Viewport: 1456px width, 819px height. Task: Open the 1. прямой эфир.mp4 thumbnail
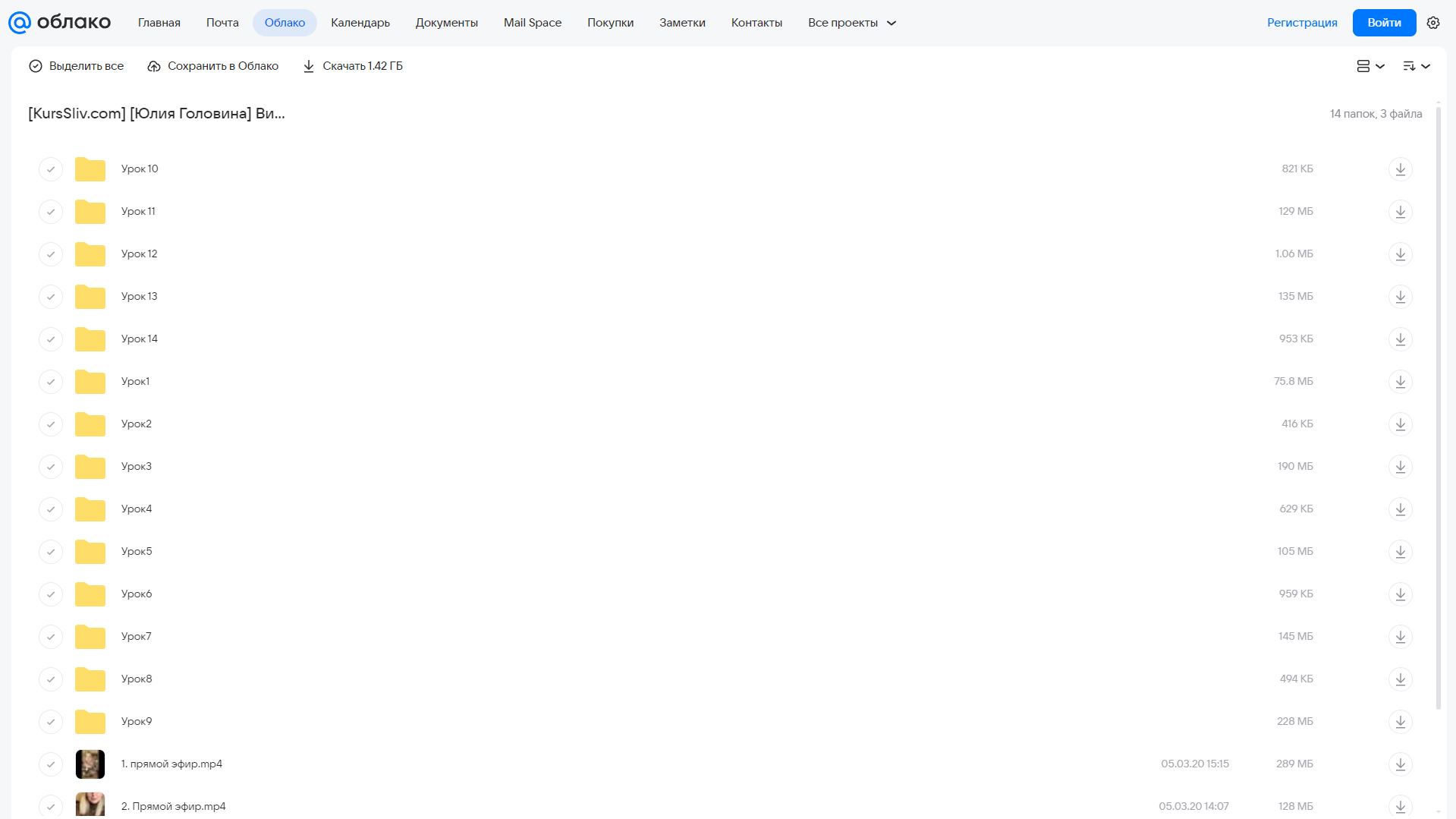point(90,764)
